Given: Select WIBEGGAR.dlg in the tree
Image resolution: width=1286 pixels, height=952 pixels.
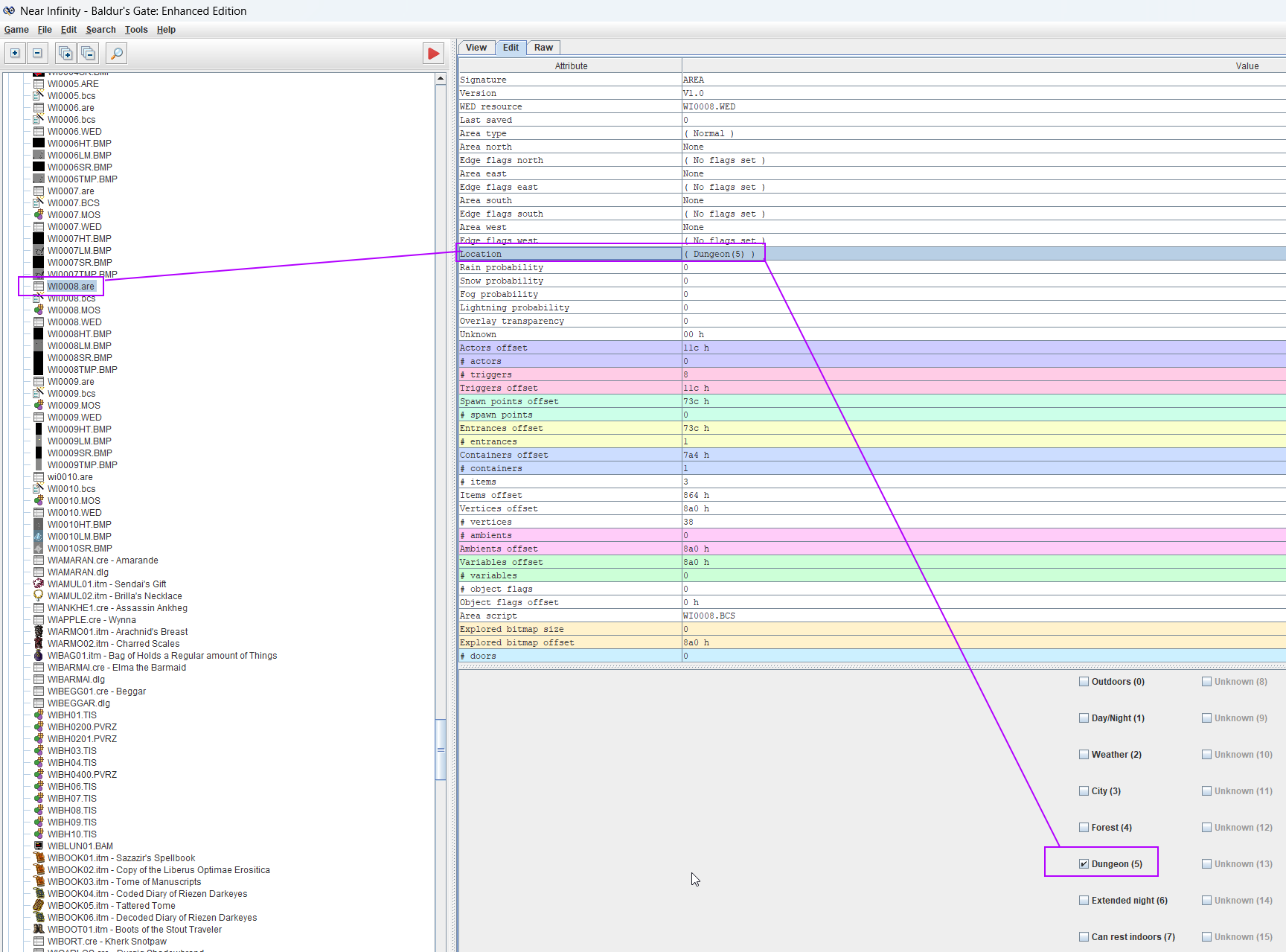Looking at the screenshot, I should pos(78,703).
